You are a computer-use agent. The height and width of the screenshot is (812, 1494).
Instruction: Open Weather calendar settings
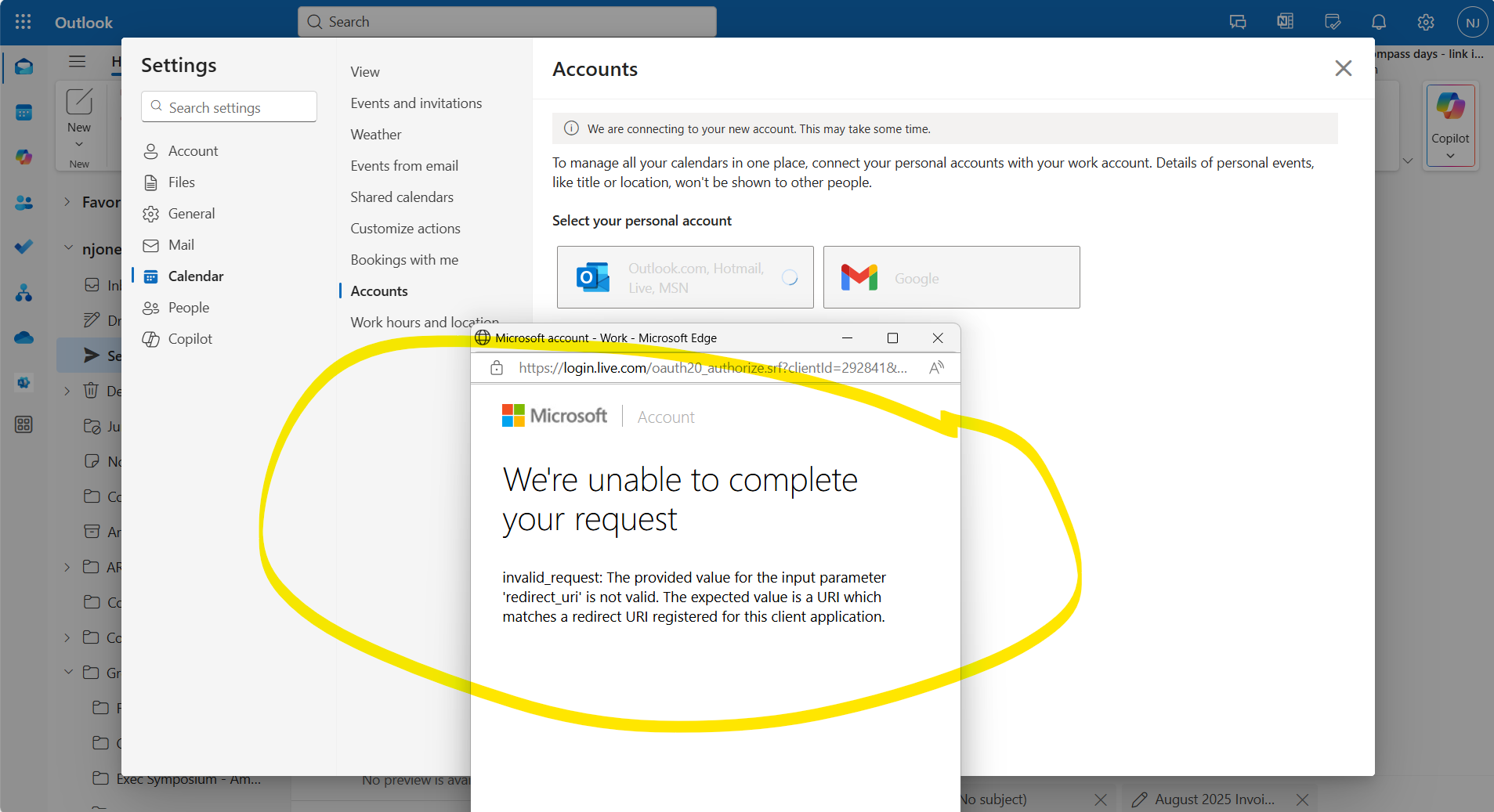click(x=376, y=135)
